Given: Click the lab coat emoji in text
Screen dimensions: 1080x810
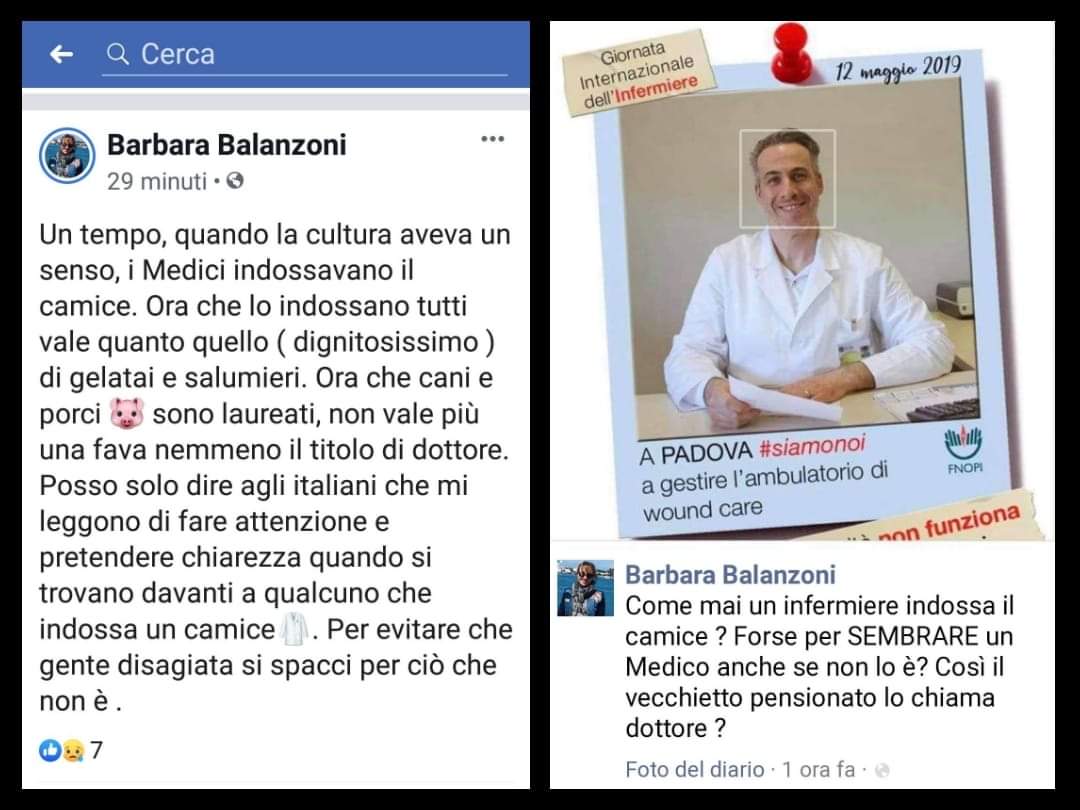Looking at the screenshot, I should 295,630.
